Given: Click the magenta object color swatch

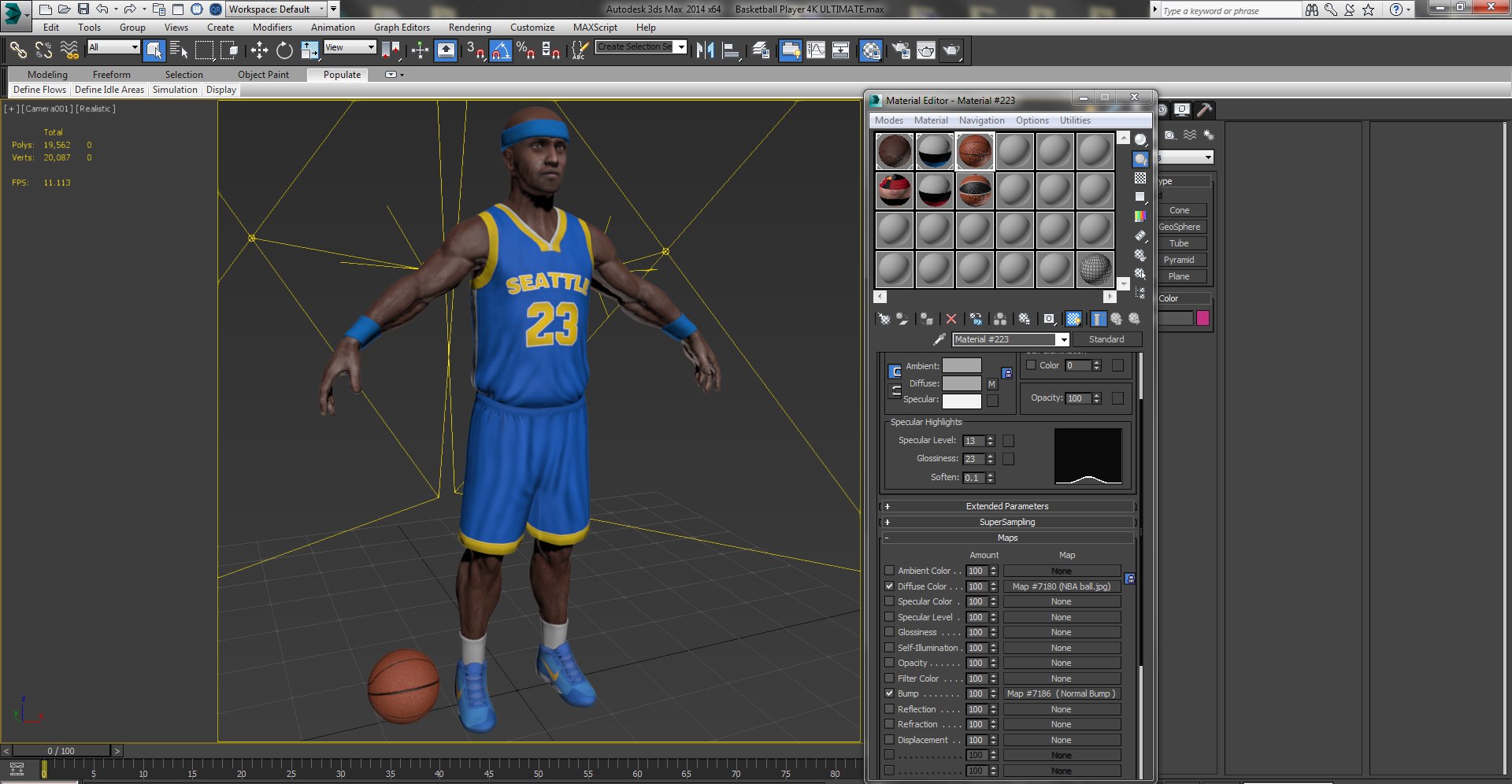Looking at the screenshot, I should click(x=1203, y=318).
